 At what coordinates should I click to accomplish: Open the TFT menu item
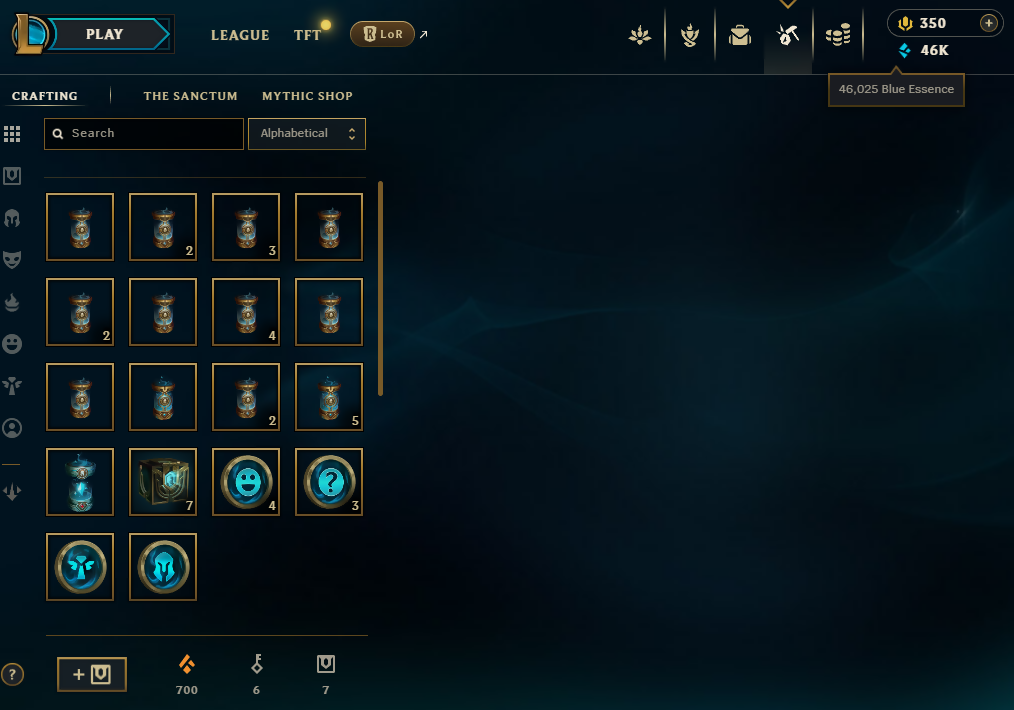click(308, 35)
